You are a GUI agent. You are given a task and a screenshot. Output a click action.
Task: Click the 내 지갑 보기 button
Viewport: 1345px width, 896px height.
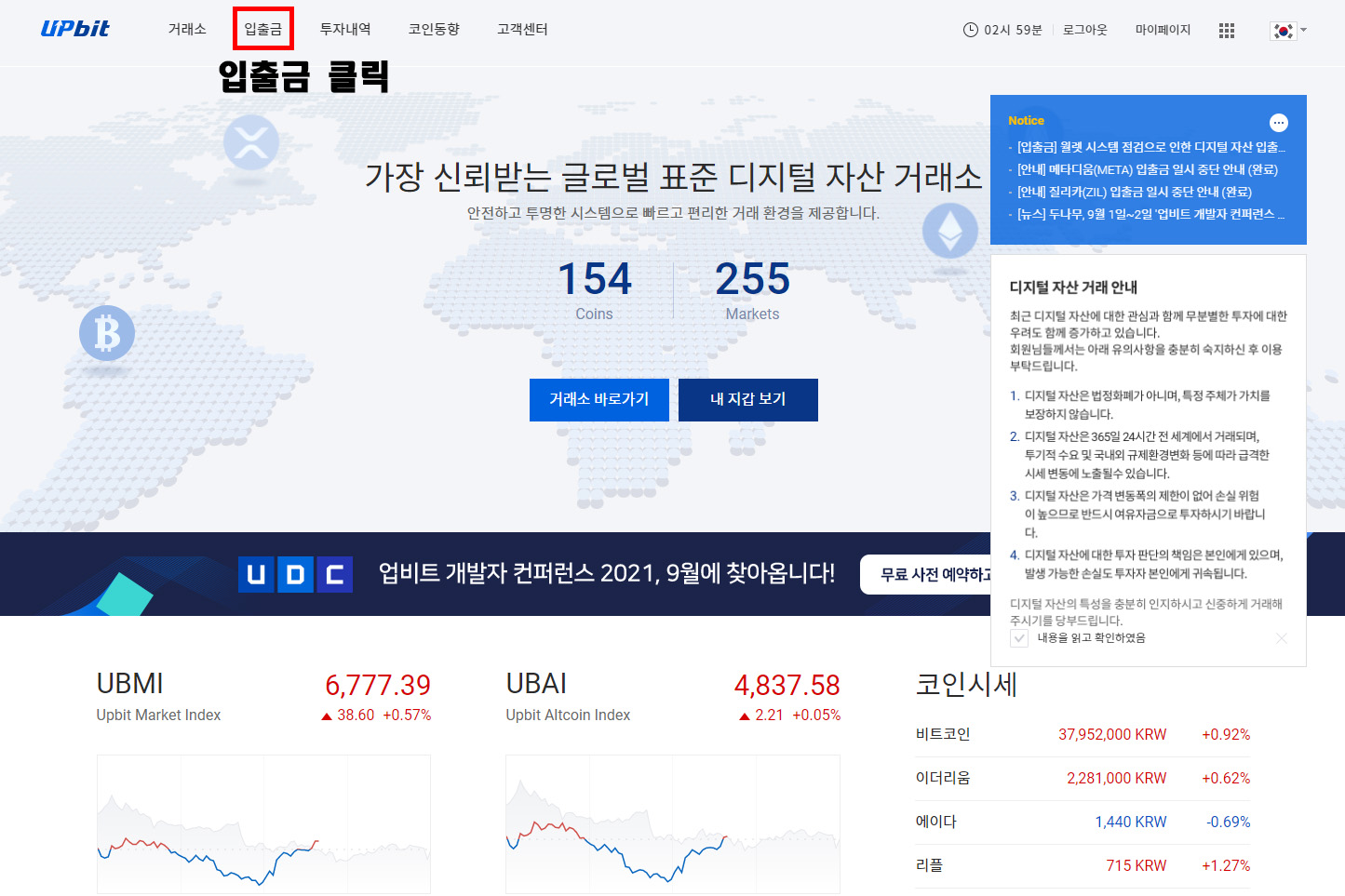click(748, 400)
